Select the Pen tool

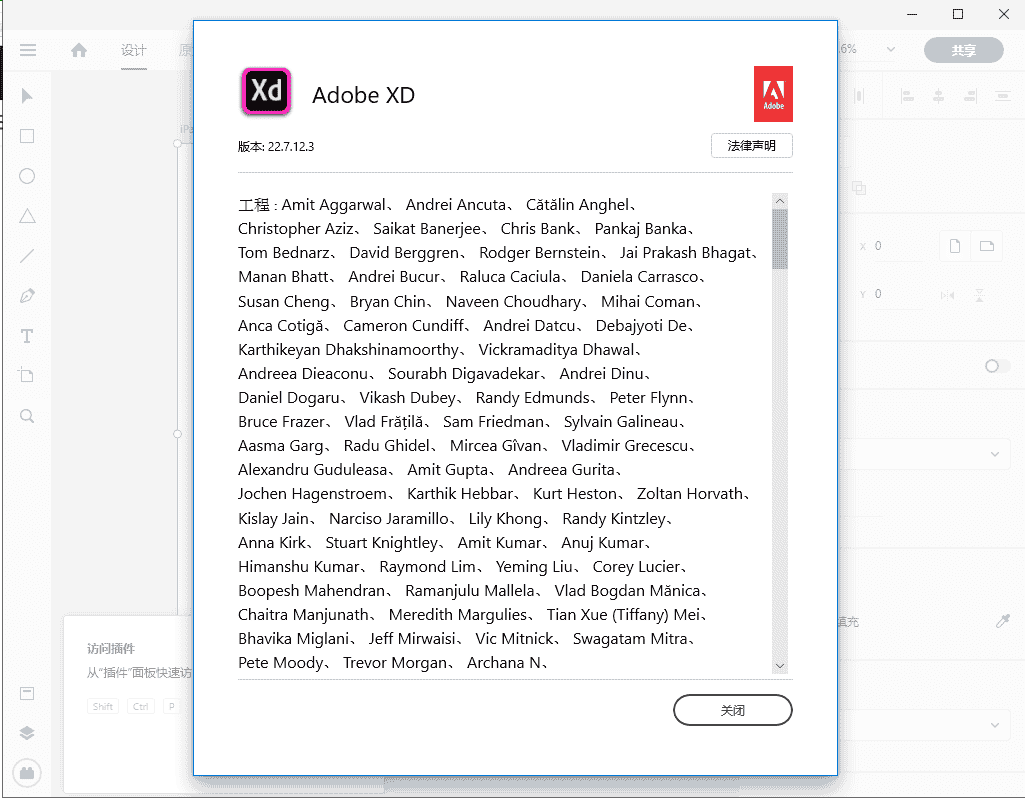pos(28,296)
